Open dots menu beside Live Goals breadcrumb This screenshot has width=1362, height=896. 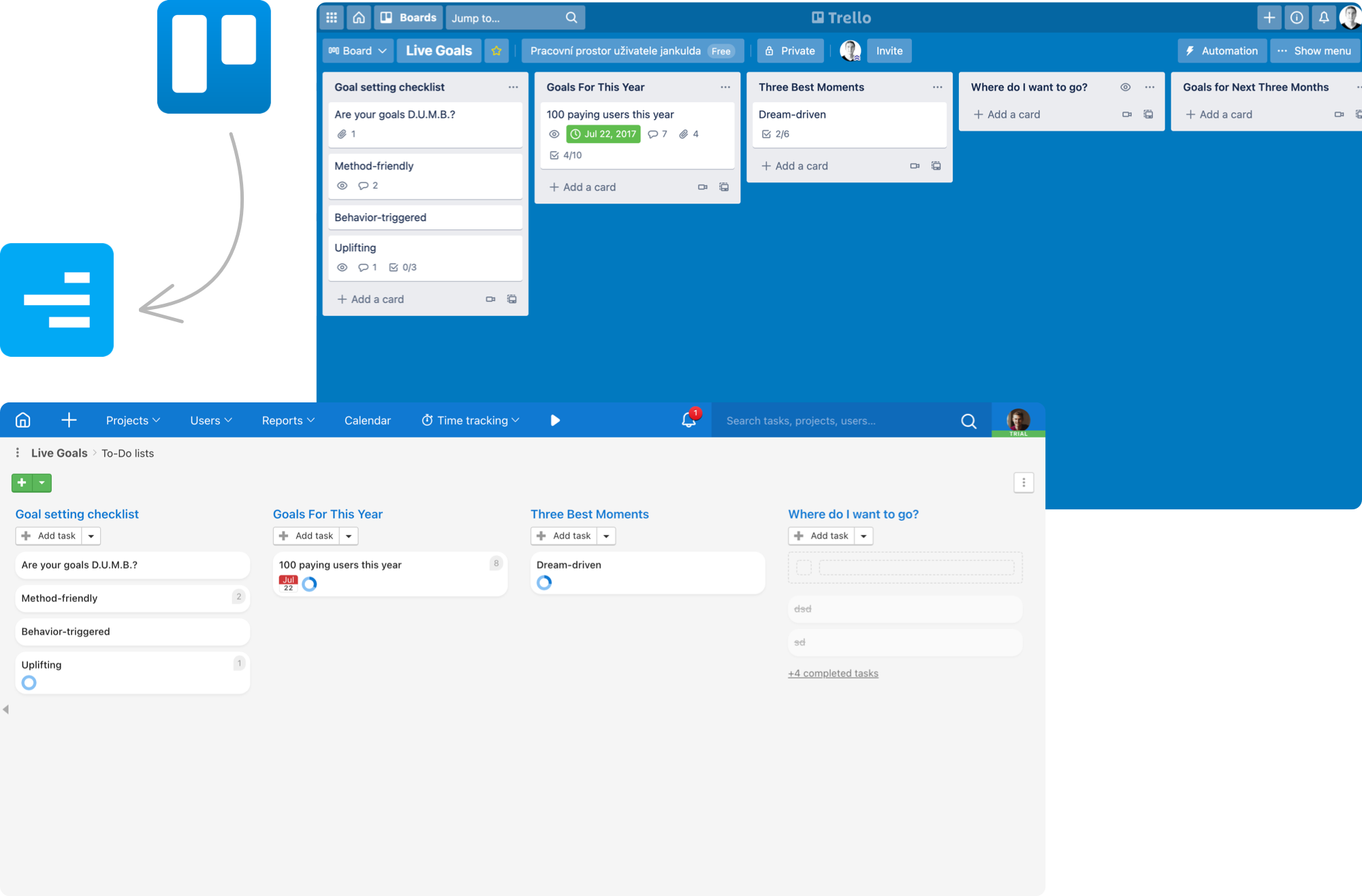click(x=18, y=453)
